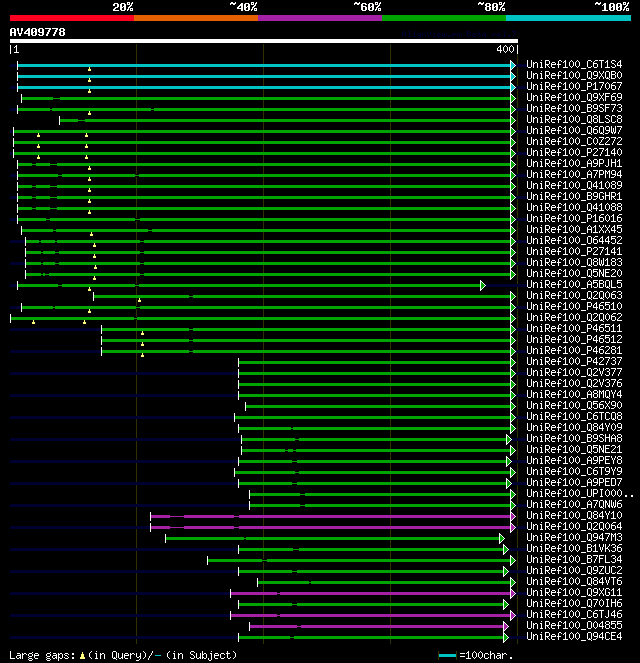Click the cyan ~100% legend segment

(568, 18)
